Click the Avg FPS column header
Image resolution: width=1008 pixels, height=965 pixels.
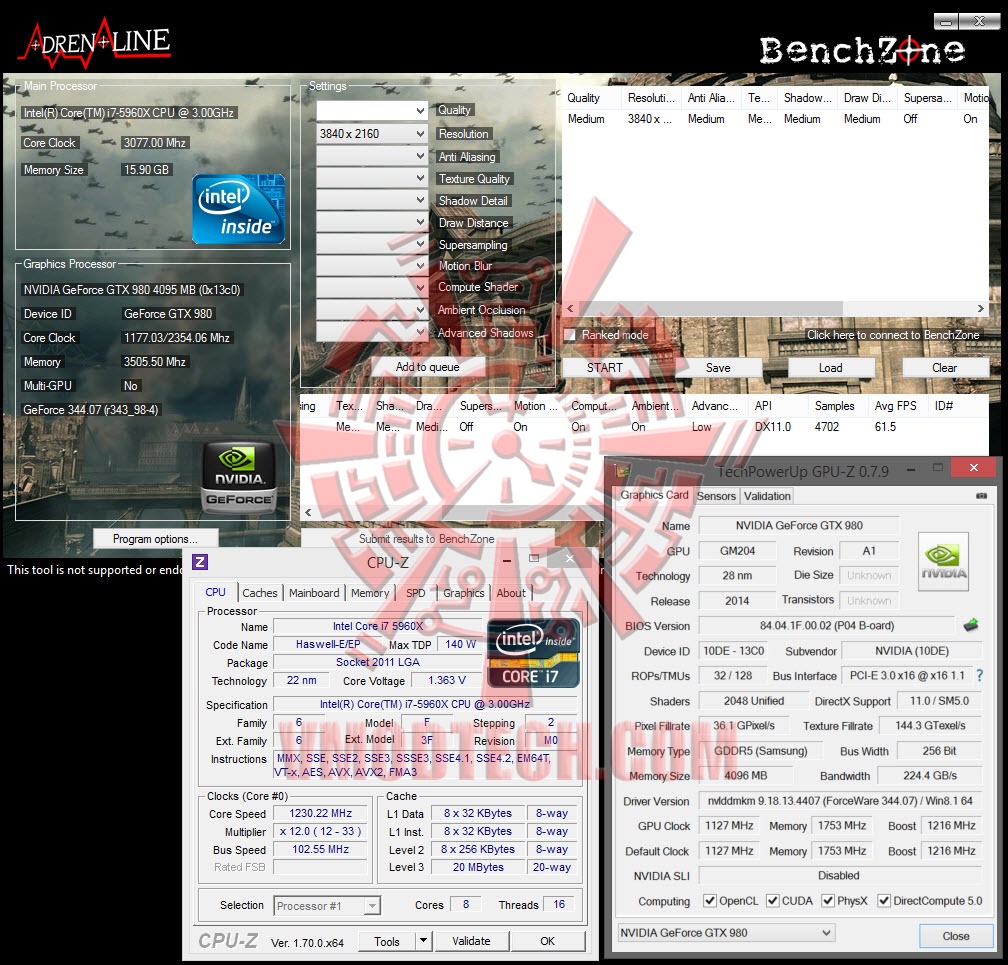point(896,406)
